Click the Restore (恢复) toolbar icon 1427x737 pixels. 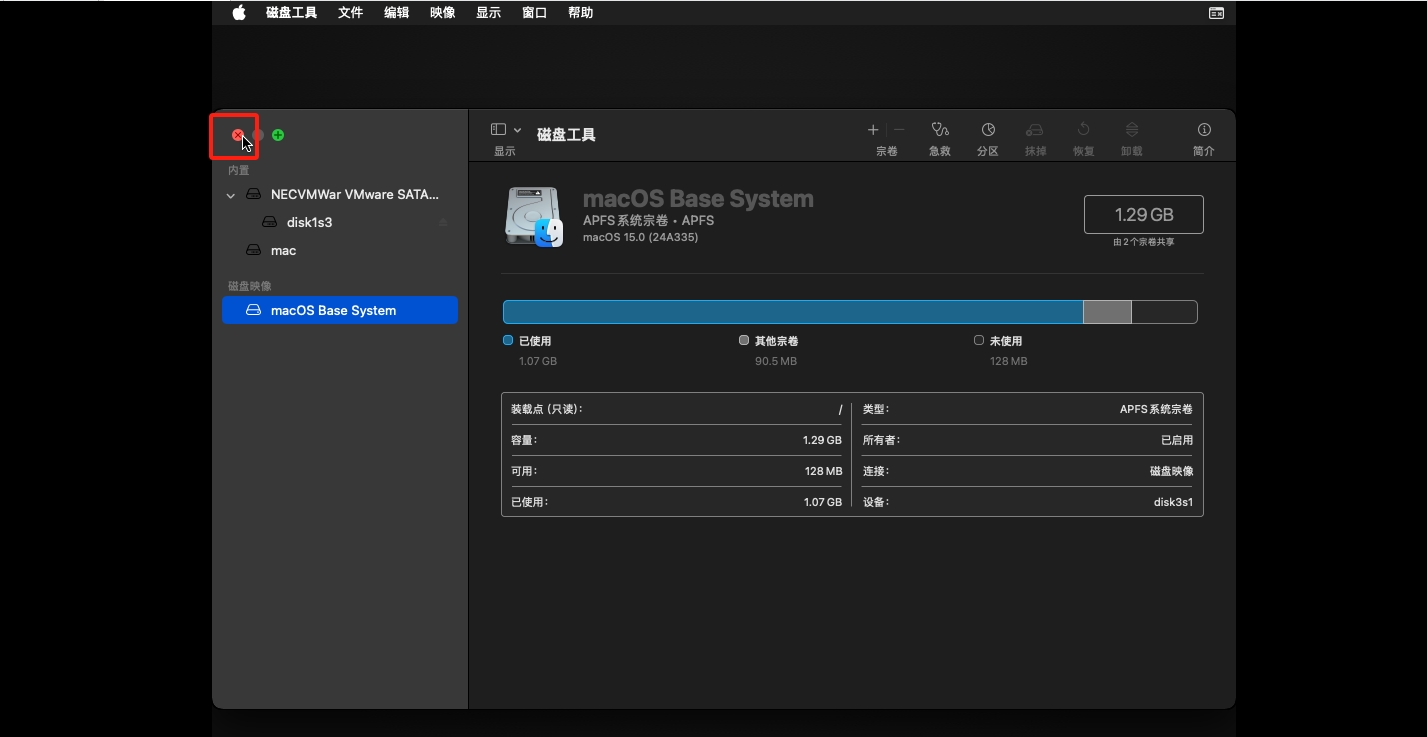pos(1083,130)
